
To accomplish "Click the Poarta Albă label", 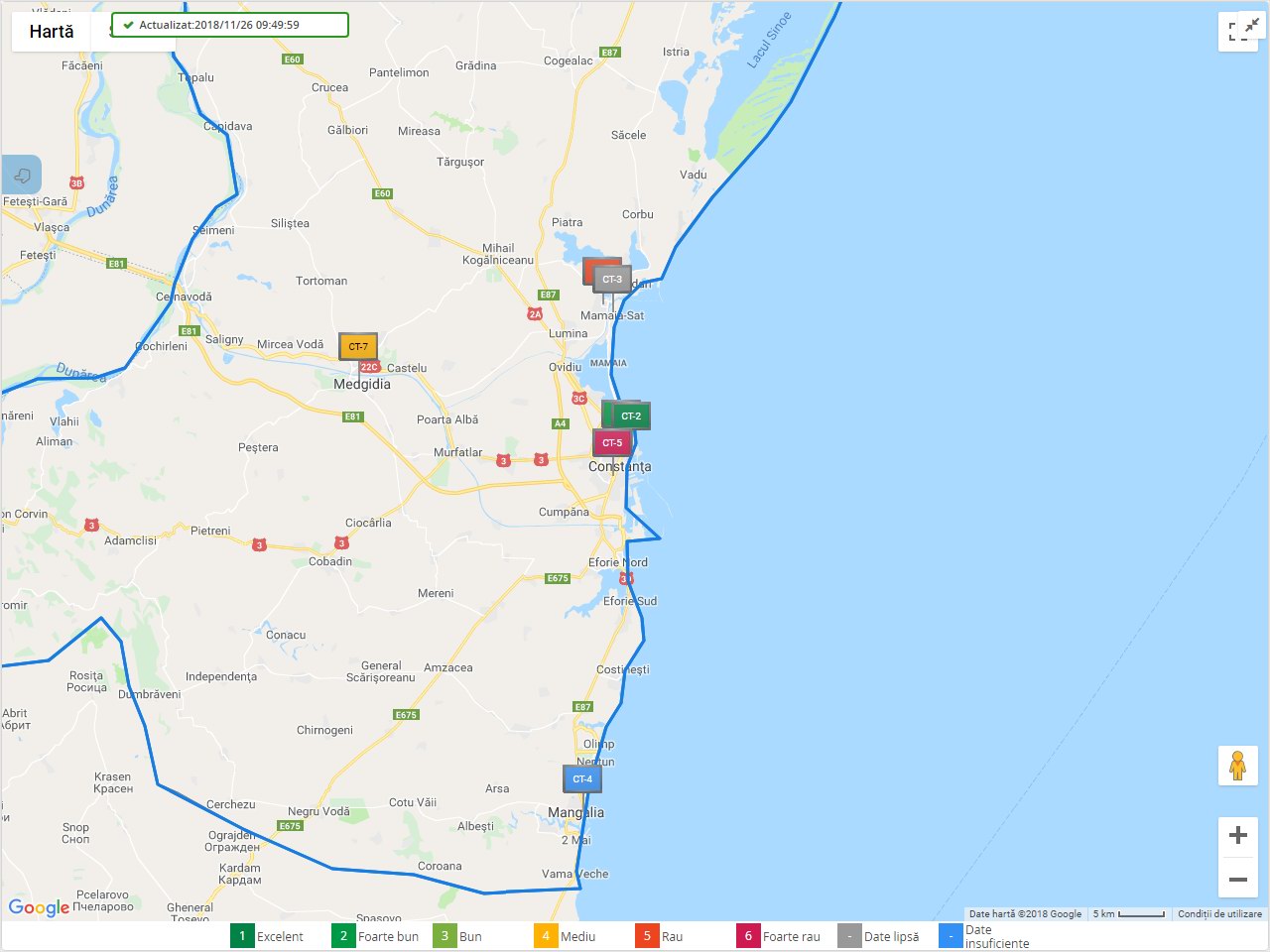I will pos(447,419).
